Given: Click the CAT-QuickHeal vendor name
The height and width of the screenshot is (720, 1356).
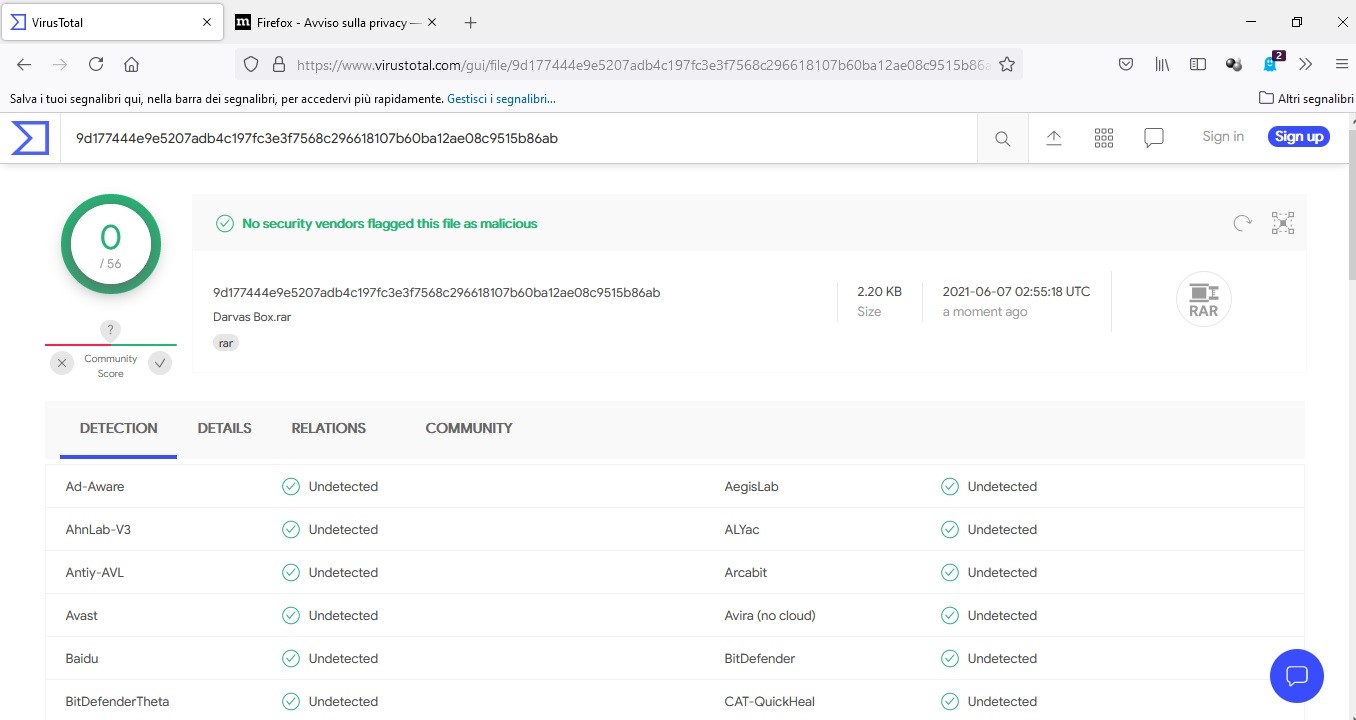Looking at the screenshot, I should coord(770,702).
